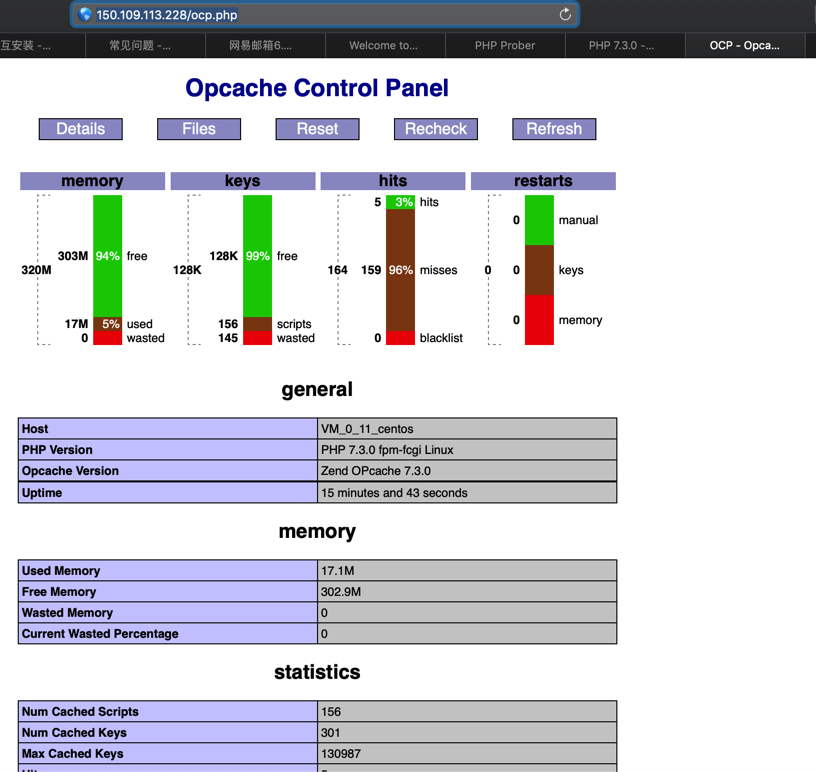Click the Opcache Control Panel title
Screen dimensions: 816x772
(x=317, y=87)
